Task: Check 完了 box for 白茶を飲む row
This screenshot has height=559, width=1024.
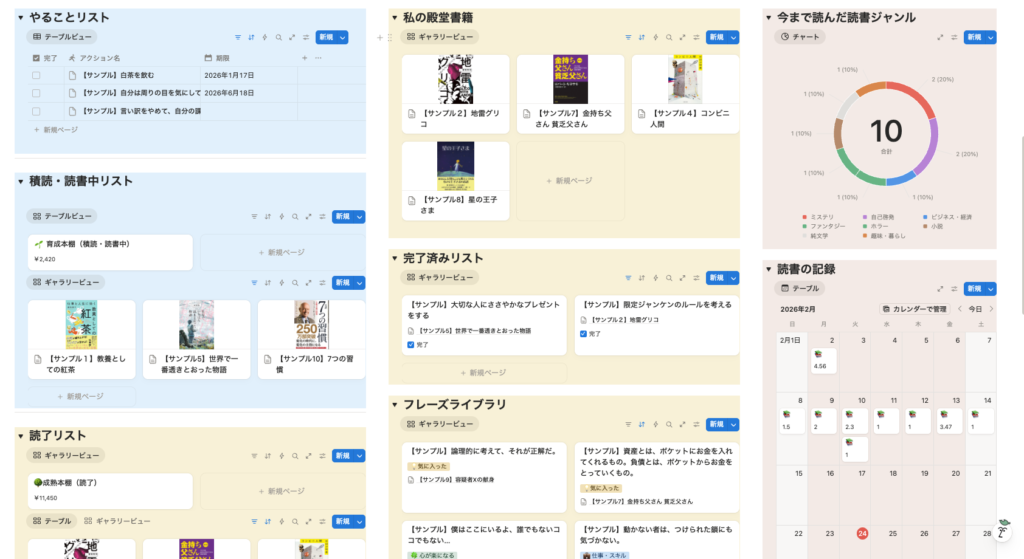Action: click(36, 75)
